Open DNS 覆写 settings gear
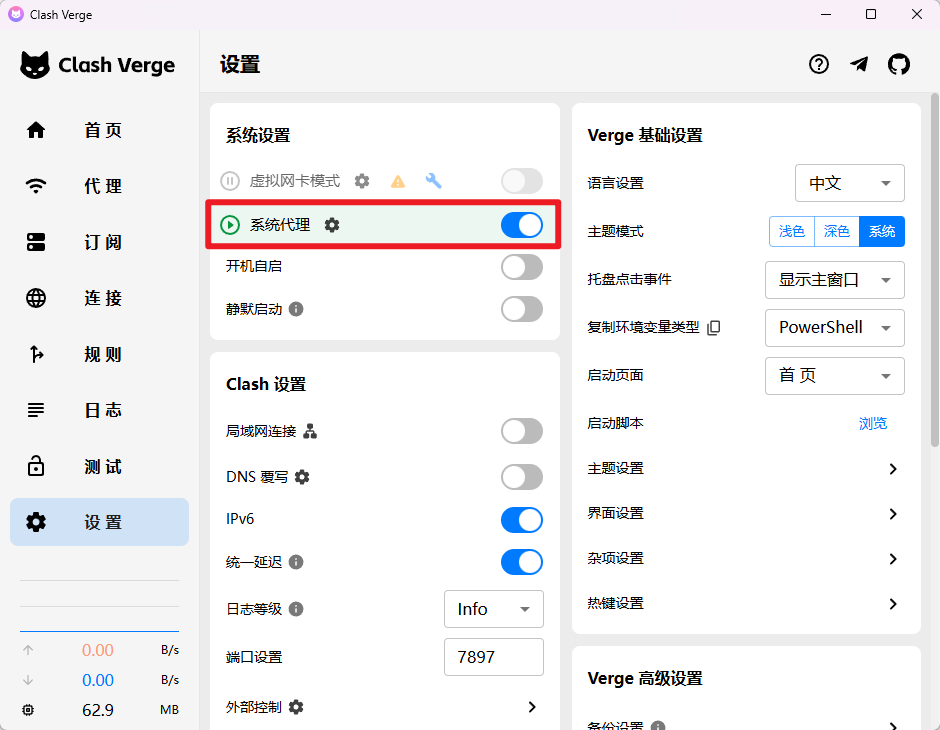940x730 pixels. 302,477
